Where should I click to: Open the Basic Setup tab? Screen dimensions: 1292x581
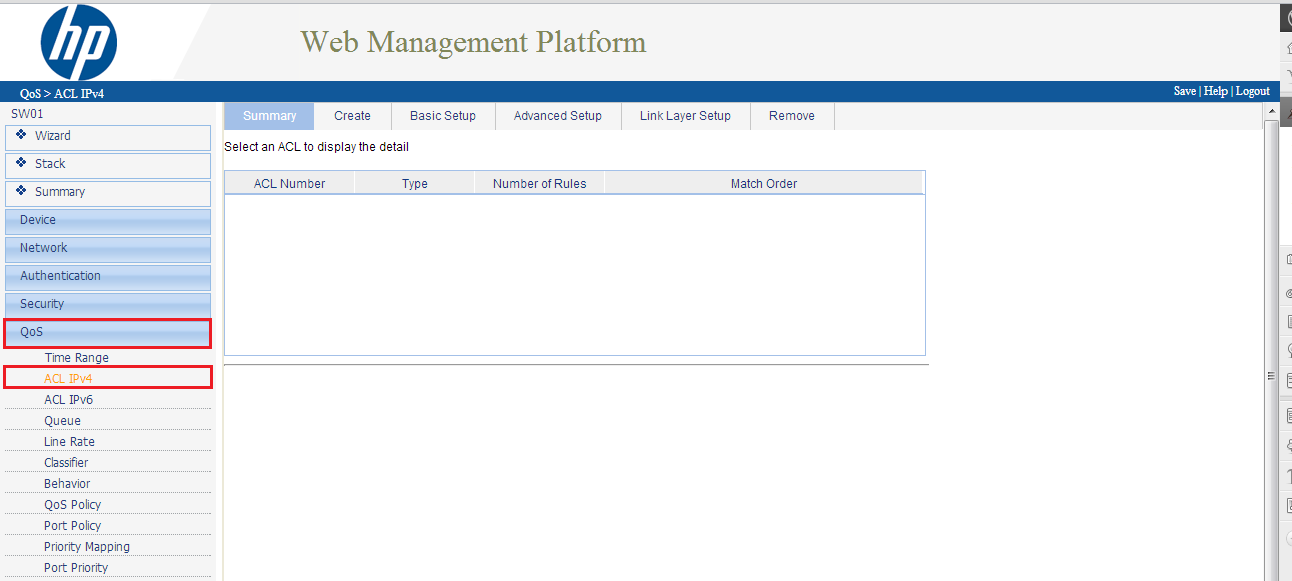(x=442, y=116)
